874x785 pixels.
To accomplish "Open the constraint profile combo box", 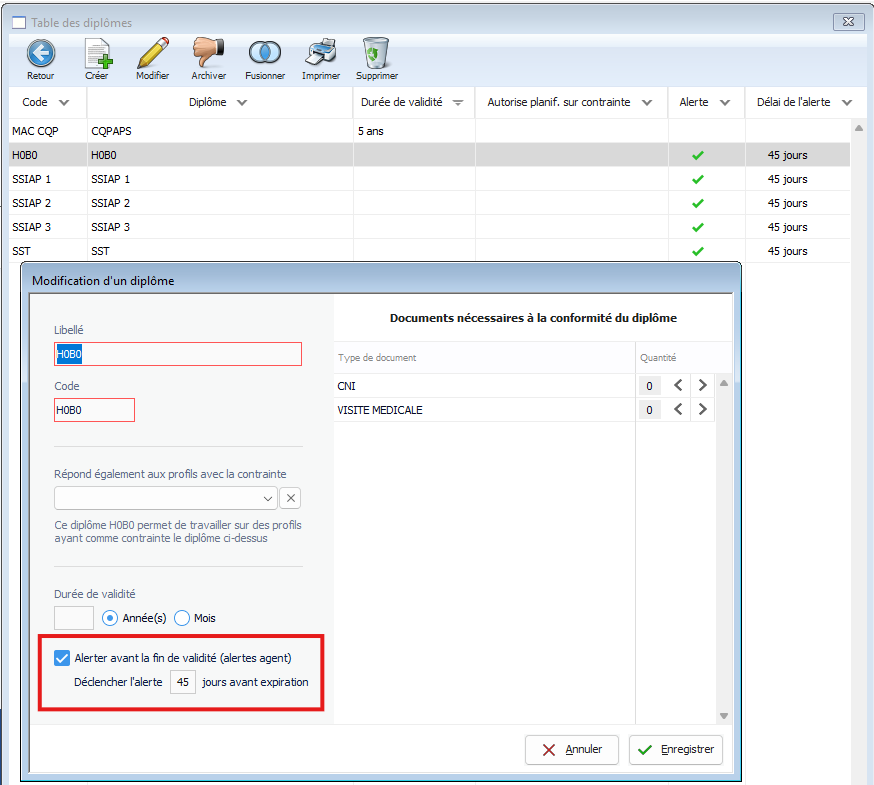I will point(166,498).
